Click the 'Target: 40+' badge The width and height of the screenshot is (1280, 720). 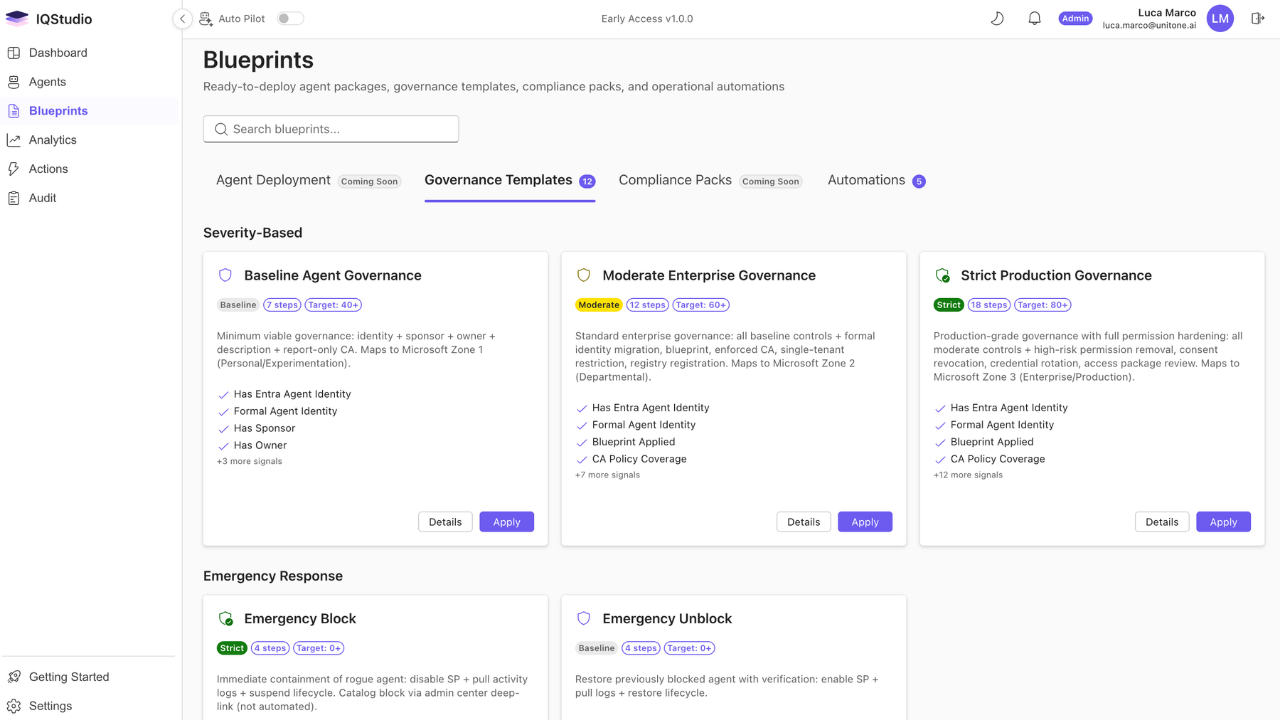point(335,305)
